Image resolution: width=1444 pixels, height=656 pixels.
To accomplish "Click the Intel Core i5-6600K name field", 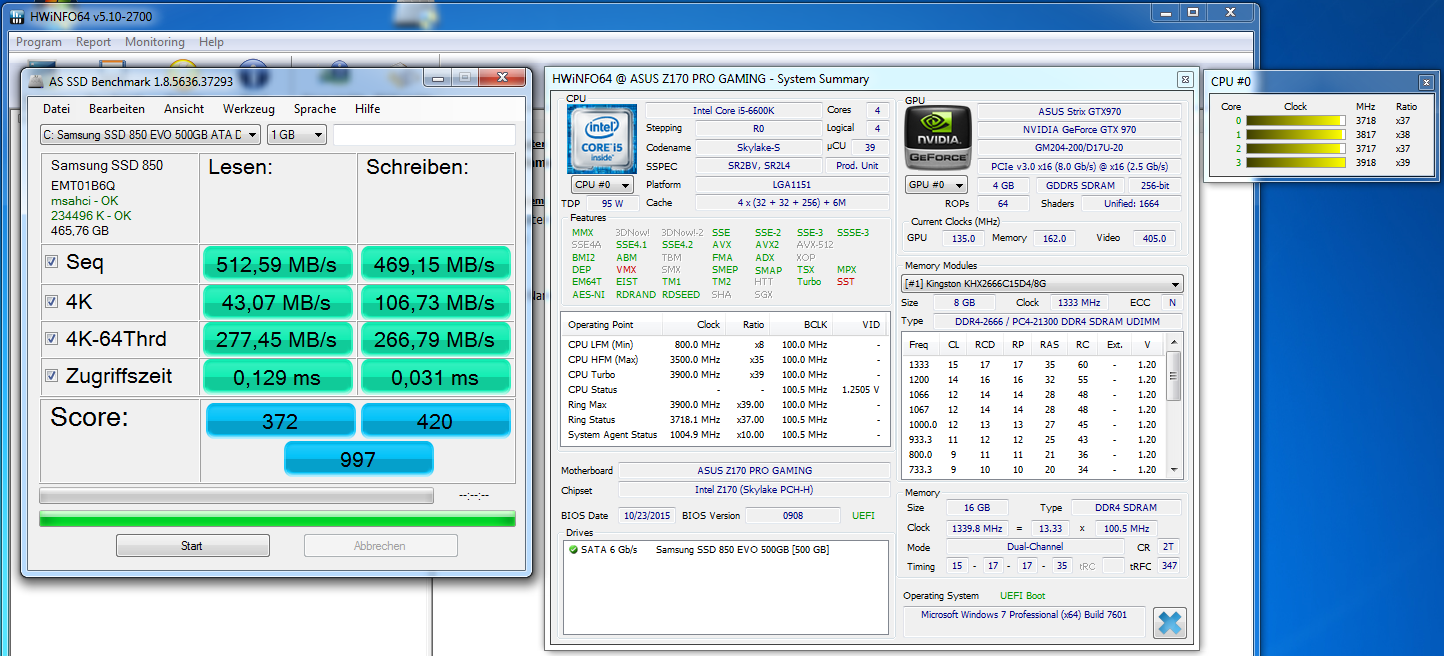I will pyautogui.click(x=731, y=110).
